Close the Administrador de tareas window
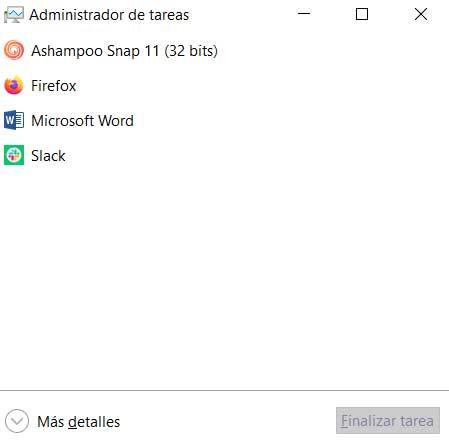449x448 pixels. 421,14
